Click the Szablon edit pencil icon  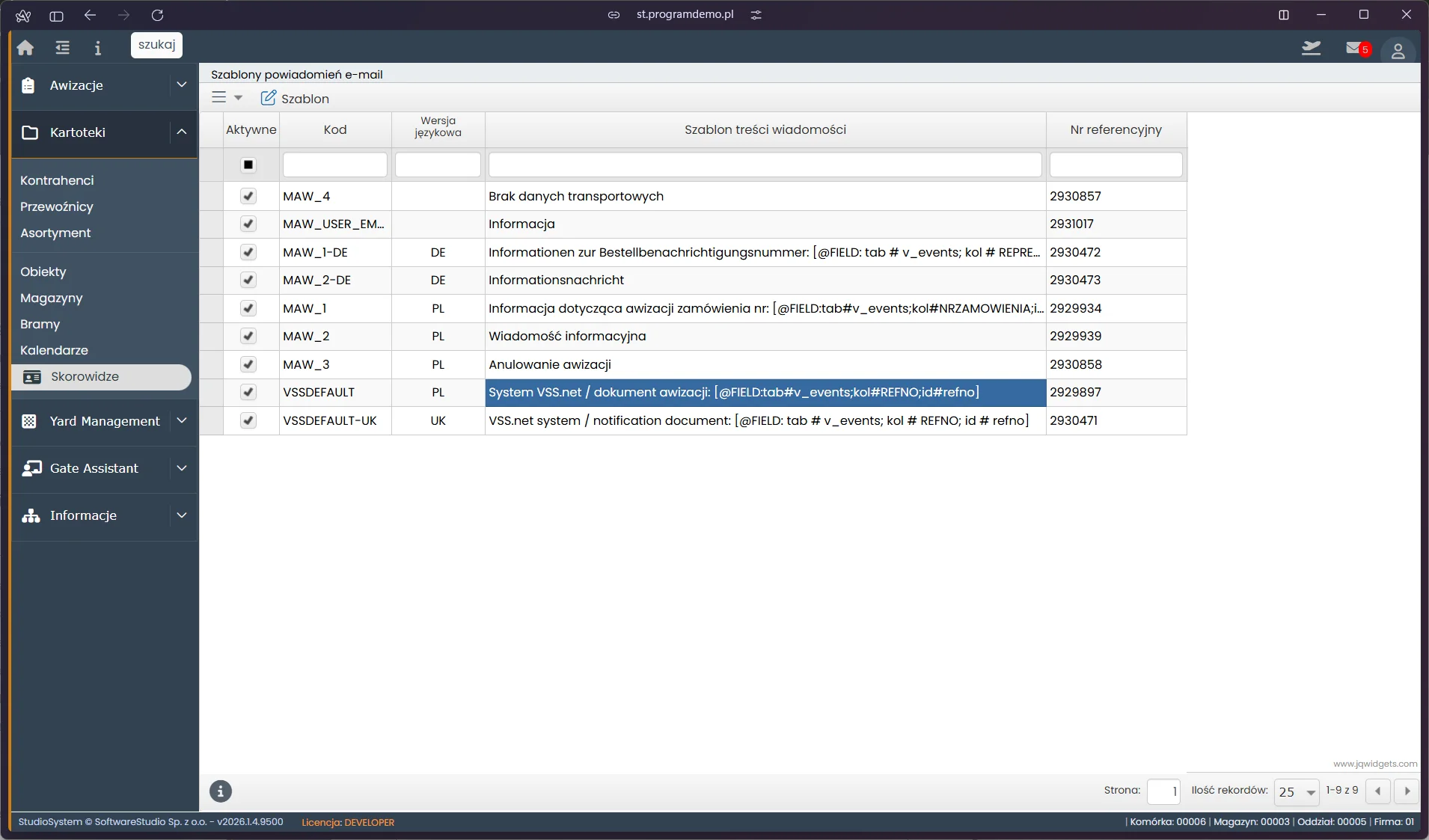pos(268,98)
